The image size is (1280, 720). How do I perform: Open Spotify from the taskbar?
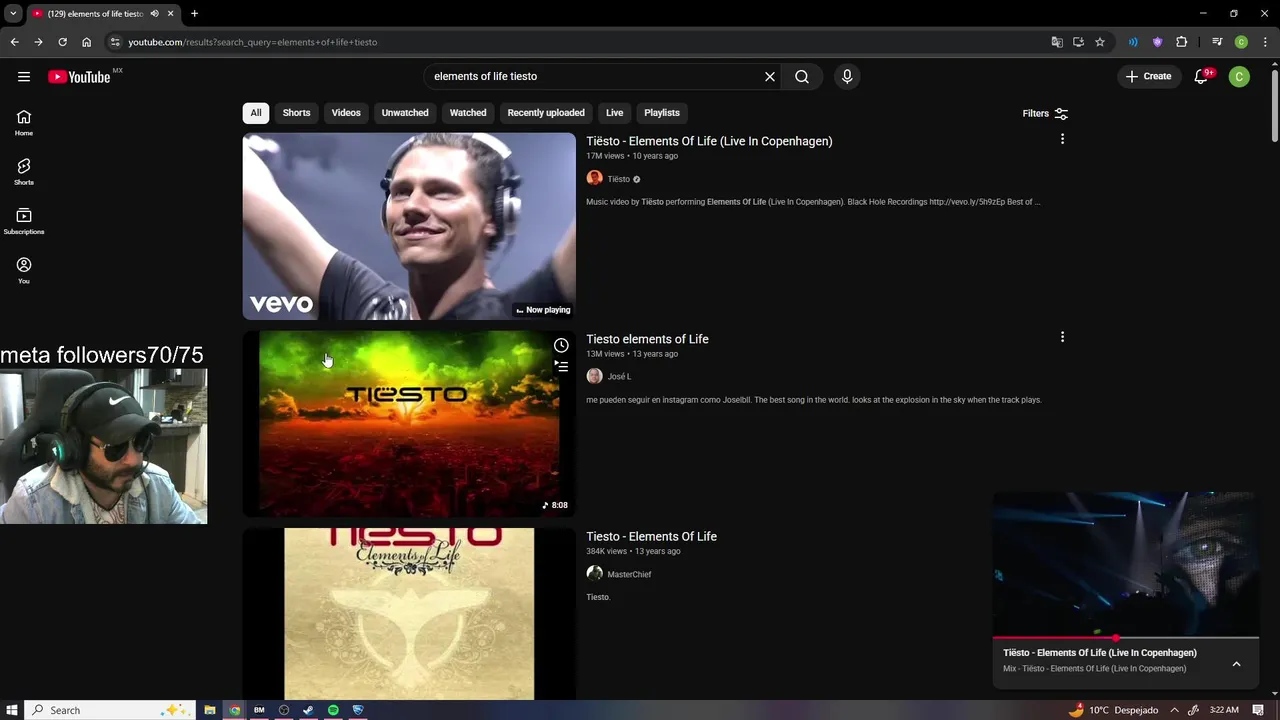[x=333, y=710]
